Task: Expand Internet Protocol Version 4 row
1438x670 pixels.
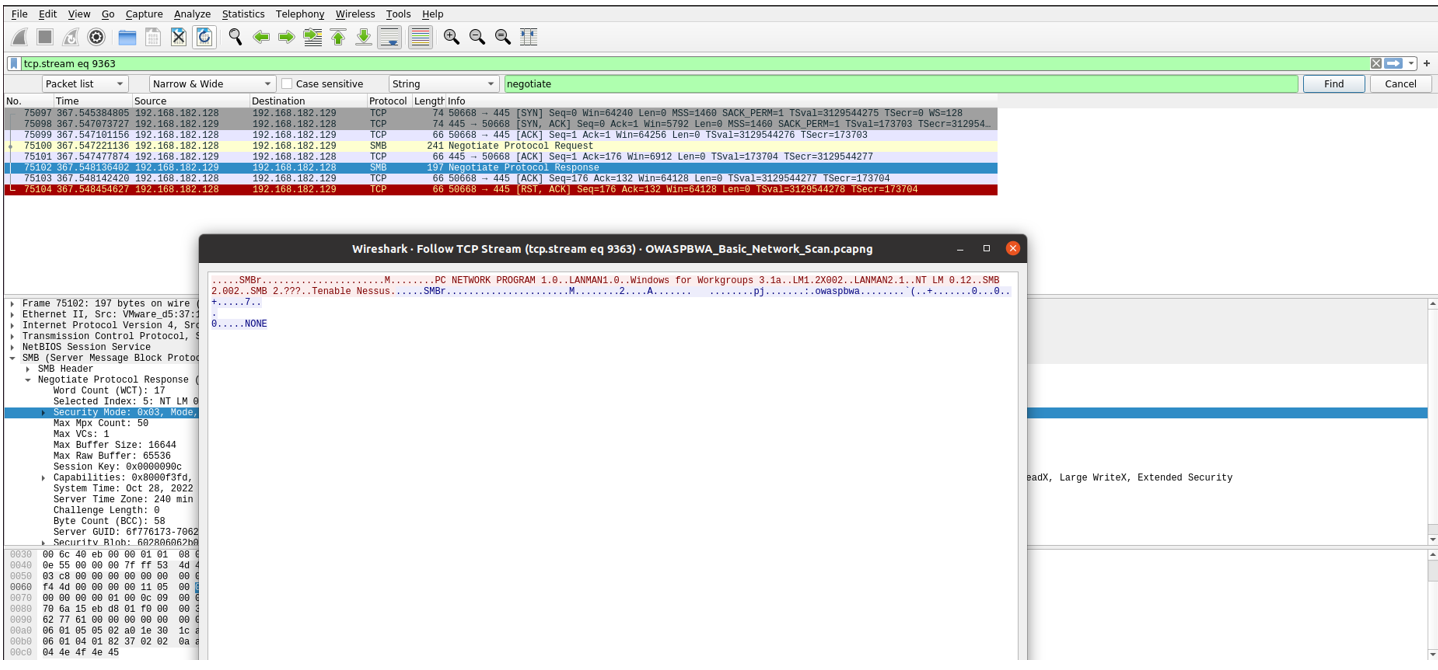Action: pos(13,326)
